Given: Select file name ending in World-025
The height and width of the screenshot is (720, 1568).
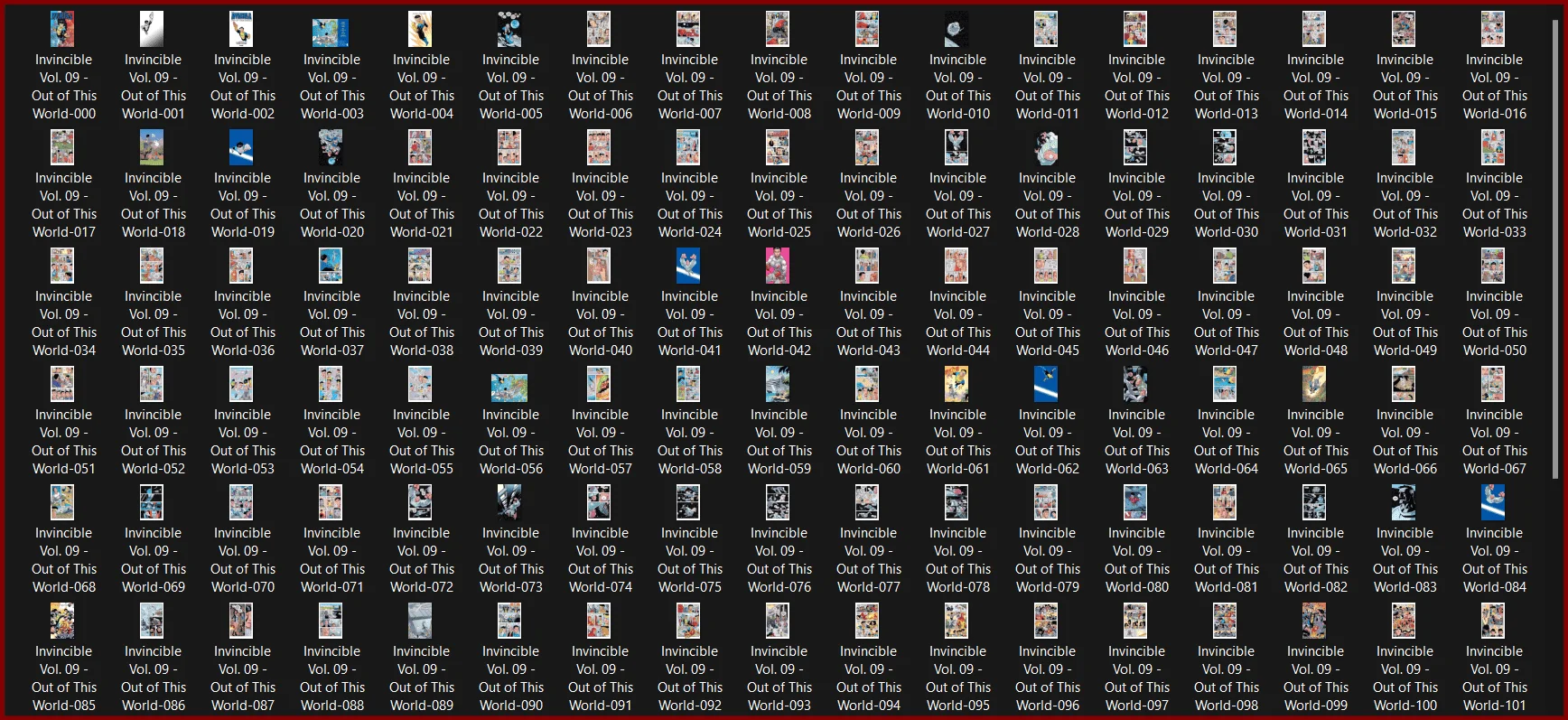Looking at the screenshot, I should tap(779, 205).
